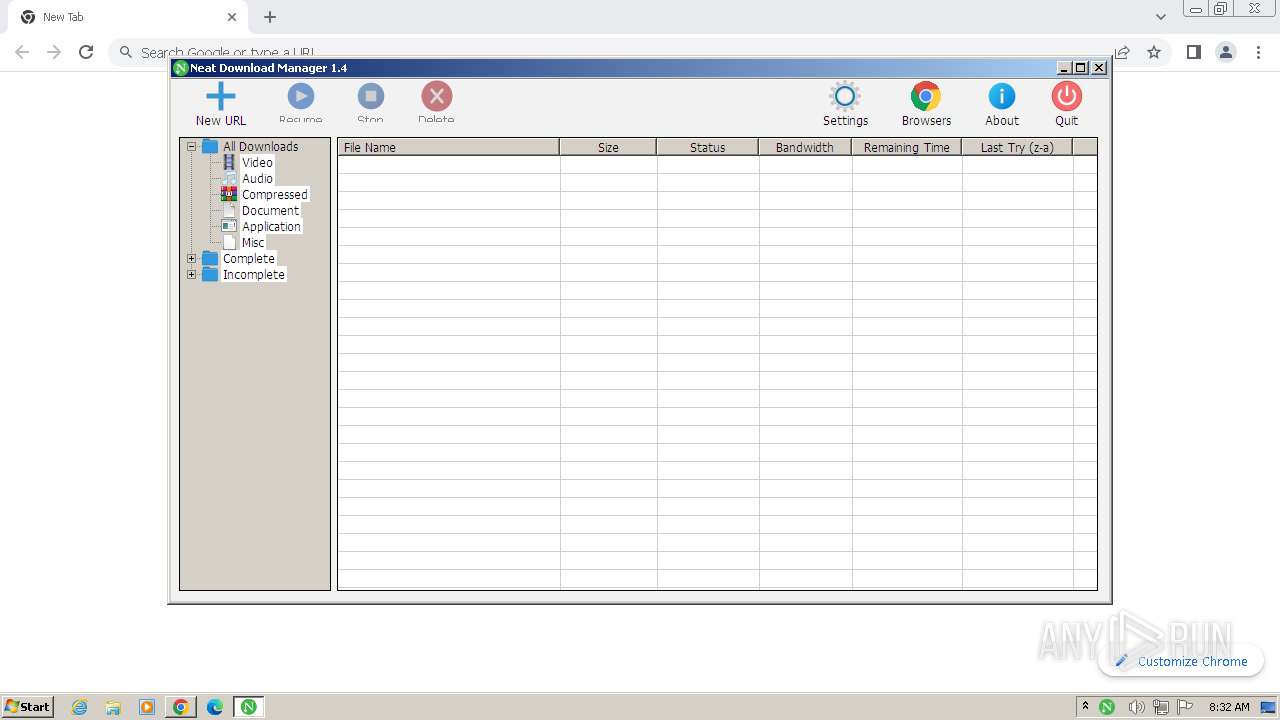Select the Complete folder
The height and width of the screenshot is (720, 1280).
[x=248, y=258]
